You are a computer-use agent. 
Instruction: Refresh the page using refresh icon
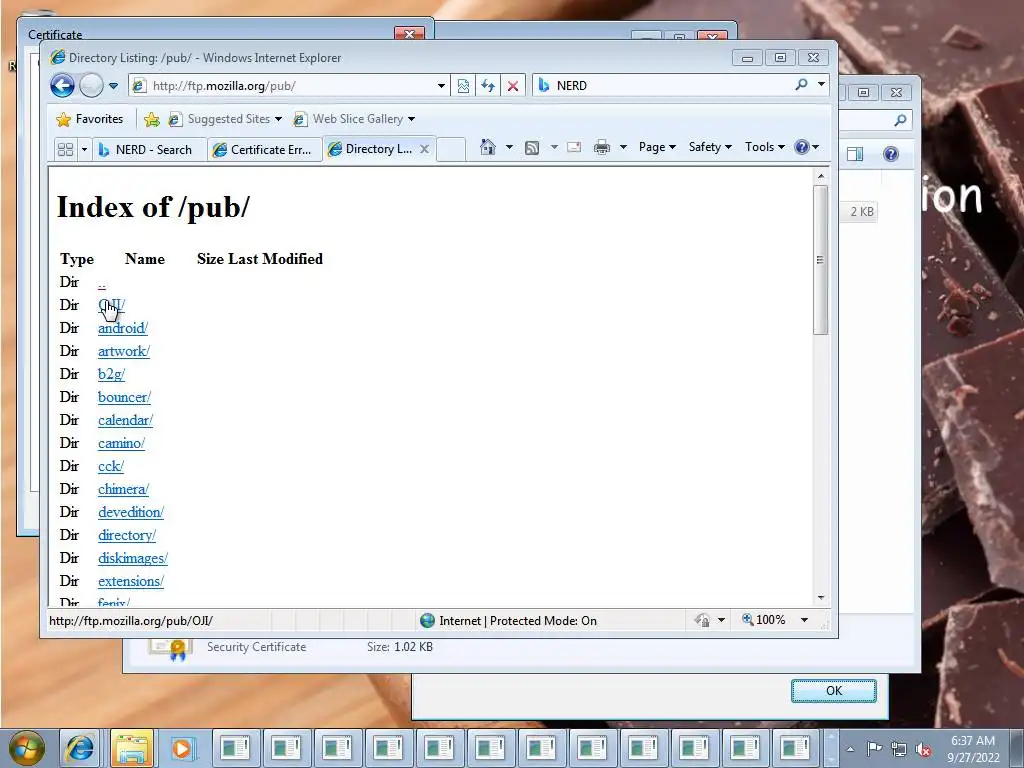(x=488, y=86)
